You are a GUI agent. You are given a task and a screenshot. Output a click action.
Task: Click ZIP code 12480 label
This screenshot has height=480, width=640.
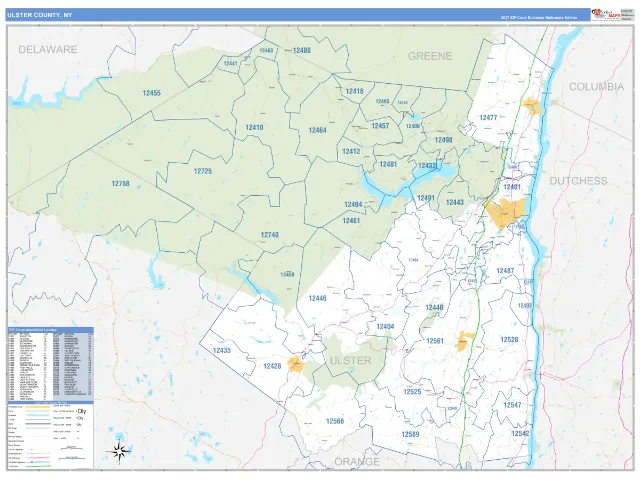coord(302,51)
